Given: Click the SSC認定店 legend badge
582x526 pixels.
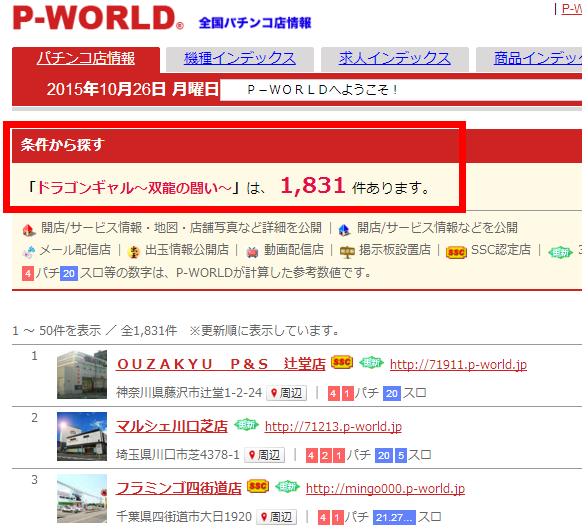Looking at the screenshot, I should [456, 252].
